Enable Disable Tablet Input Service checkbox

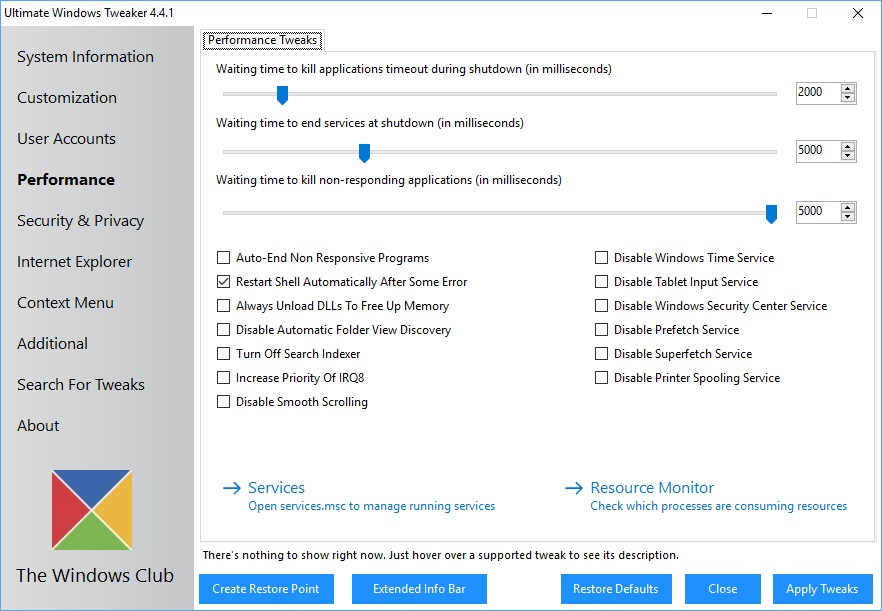tap(601, 282)
